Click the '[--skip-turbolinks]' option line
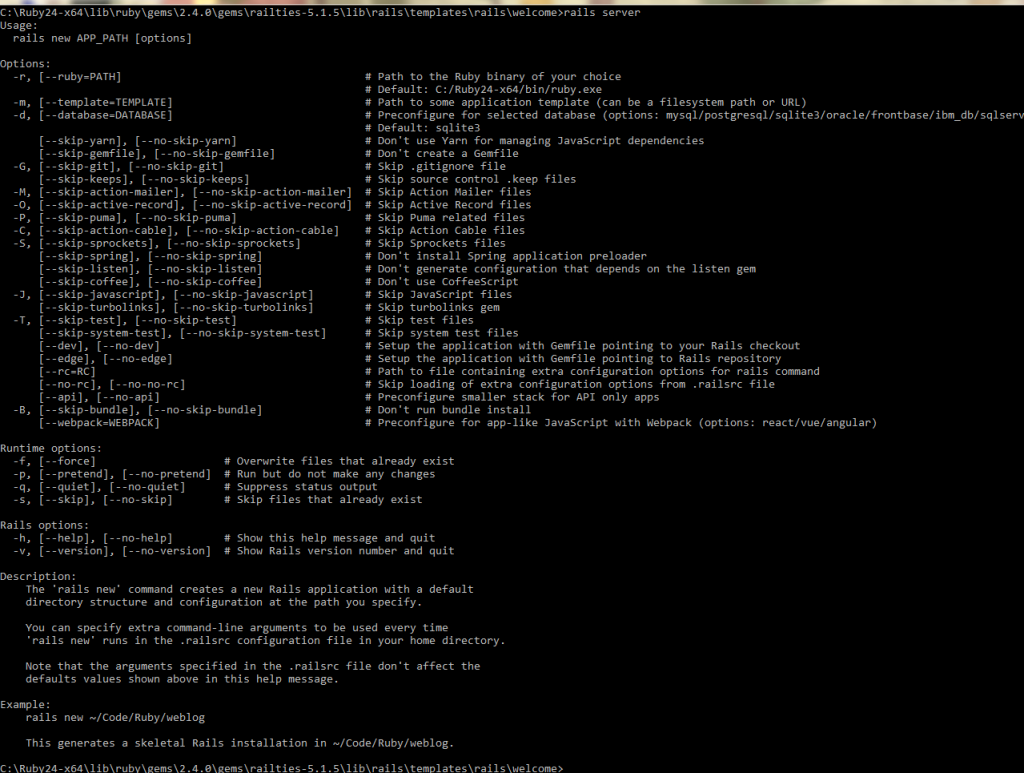The width and height of the screenshot is (1024, 773). (x=176, y=308)
